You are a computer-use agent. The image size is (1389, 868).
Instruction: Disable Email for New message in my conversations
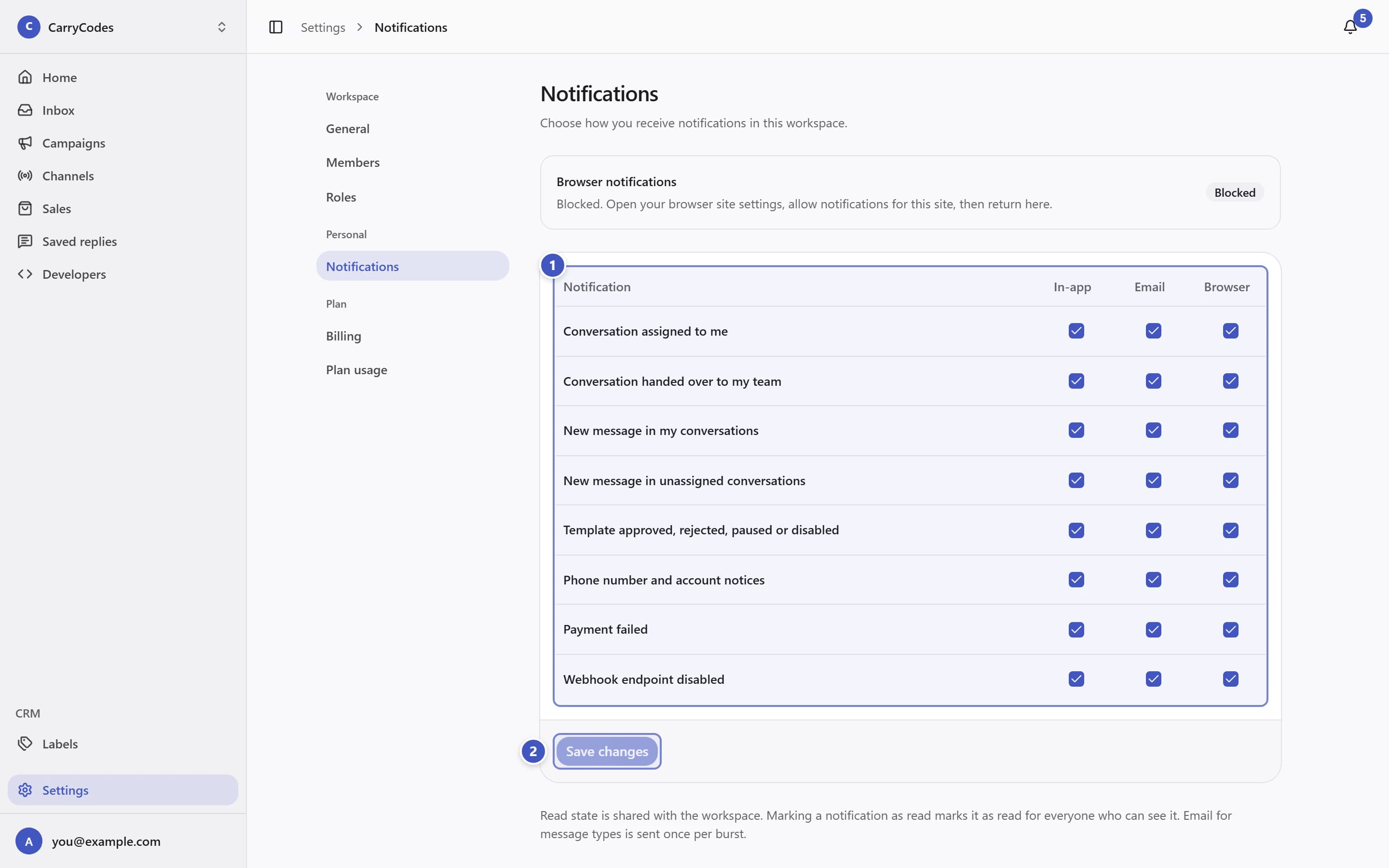[1153, 430]
